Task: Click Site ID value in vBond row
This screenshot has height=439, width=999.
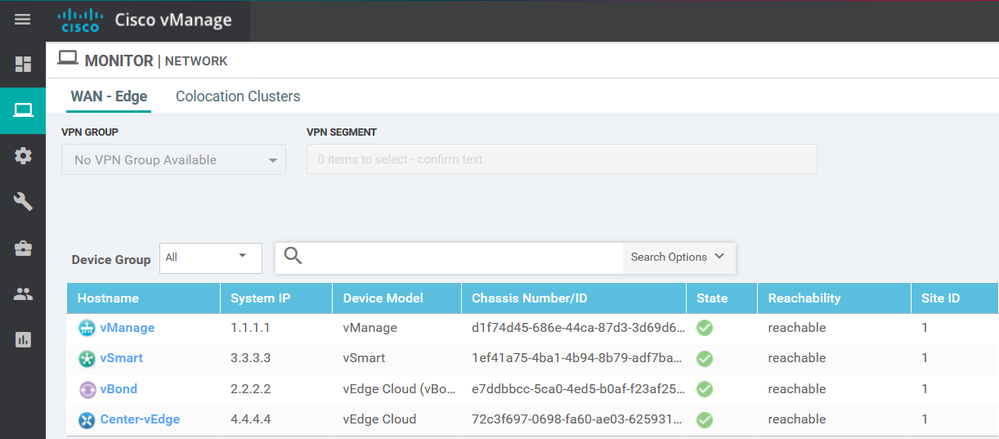Action: point(924,389)
